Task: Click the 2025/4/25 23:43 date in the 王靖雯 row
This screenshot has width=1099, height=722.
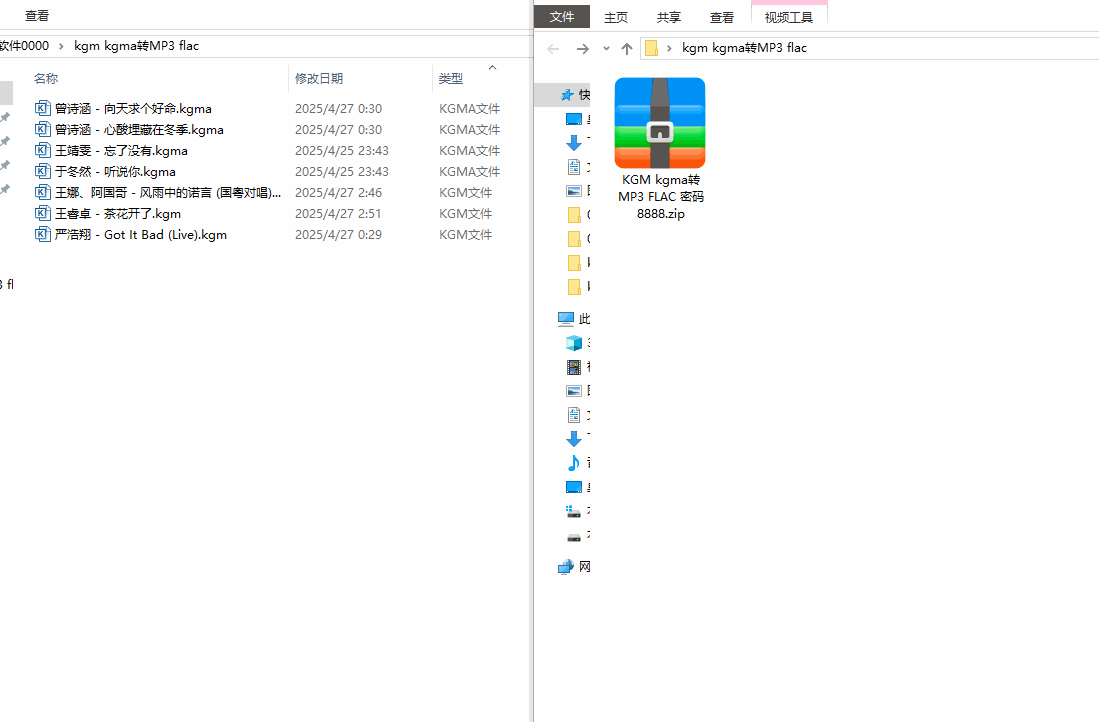Action: (342, 151)
